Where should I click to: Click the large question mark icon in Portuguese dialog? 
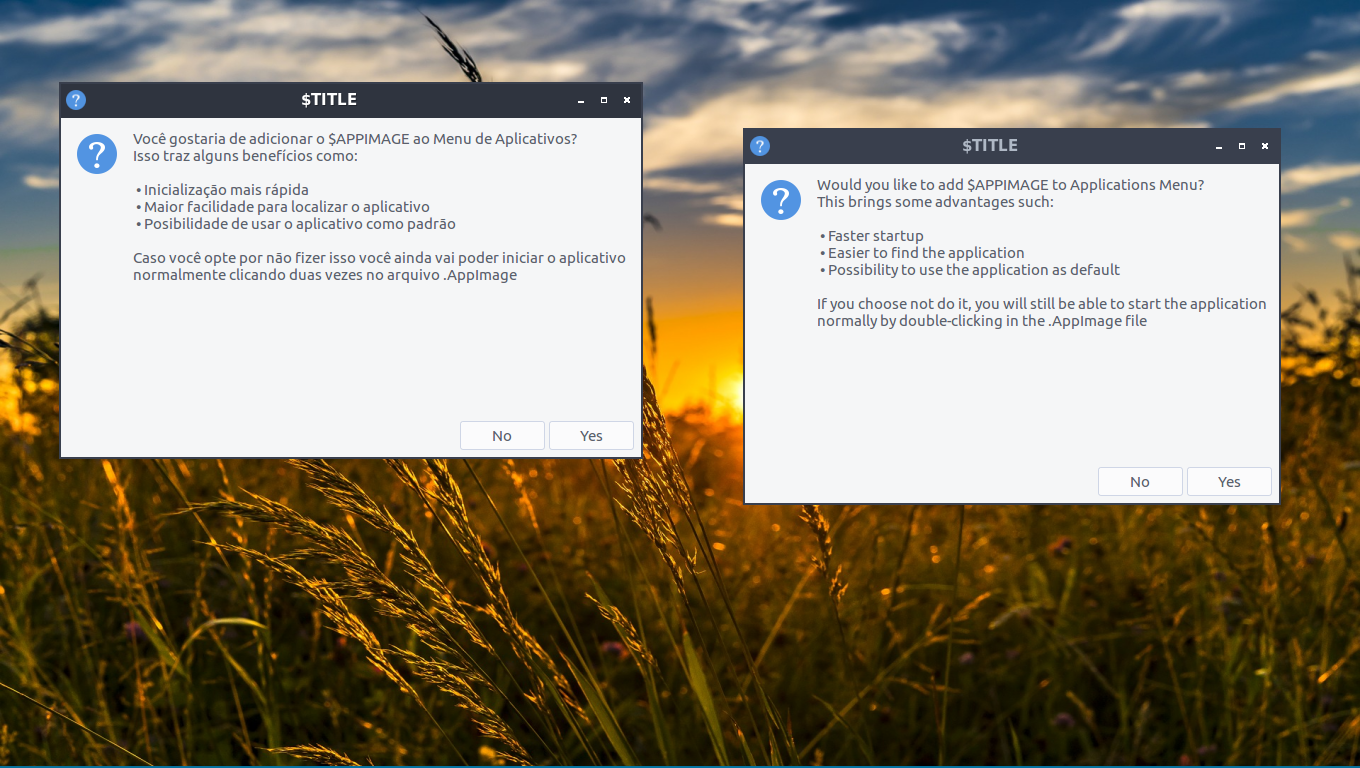click(x=97, y=153)
